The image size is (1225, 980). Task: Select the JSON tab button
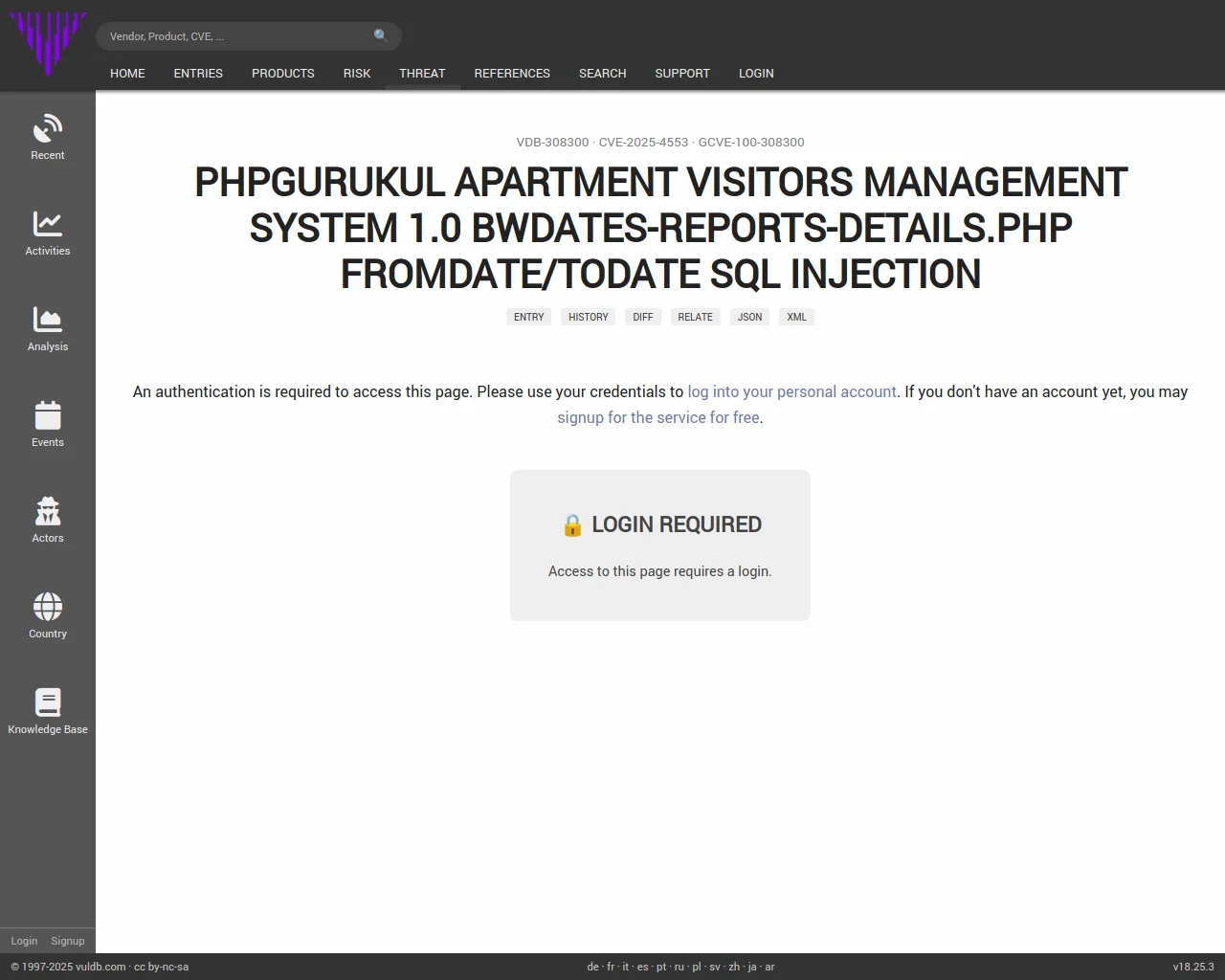click(x=750, y=317)
